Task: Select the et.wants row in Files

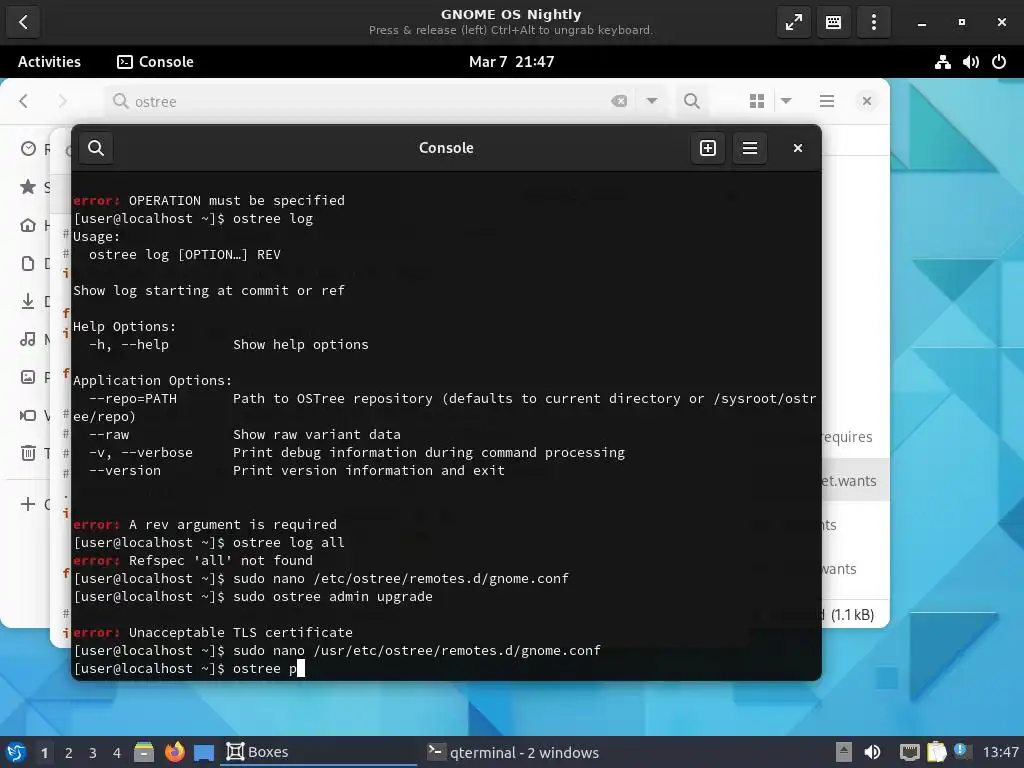Action: [856, 481]
